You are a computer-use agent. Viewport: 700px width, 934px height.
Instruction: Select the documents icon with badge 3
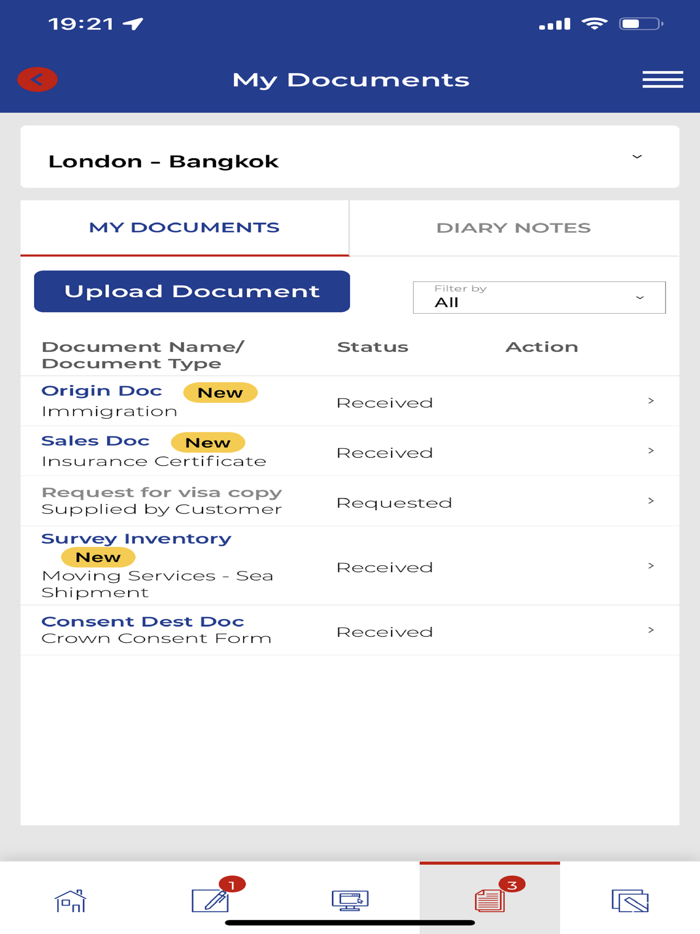click(x=490, y=900)
